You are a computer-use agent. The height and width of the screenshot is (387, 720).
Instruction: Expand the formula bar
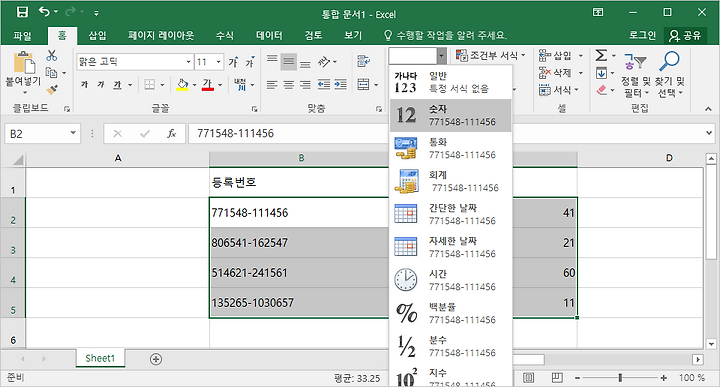[709, 133]
